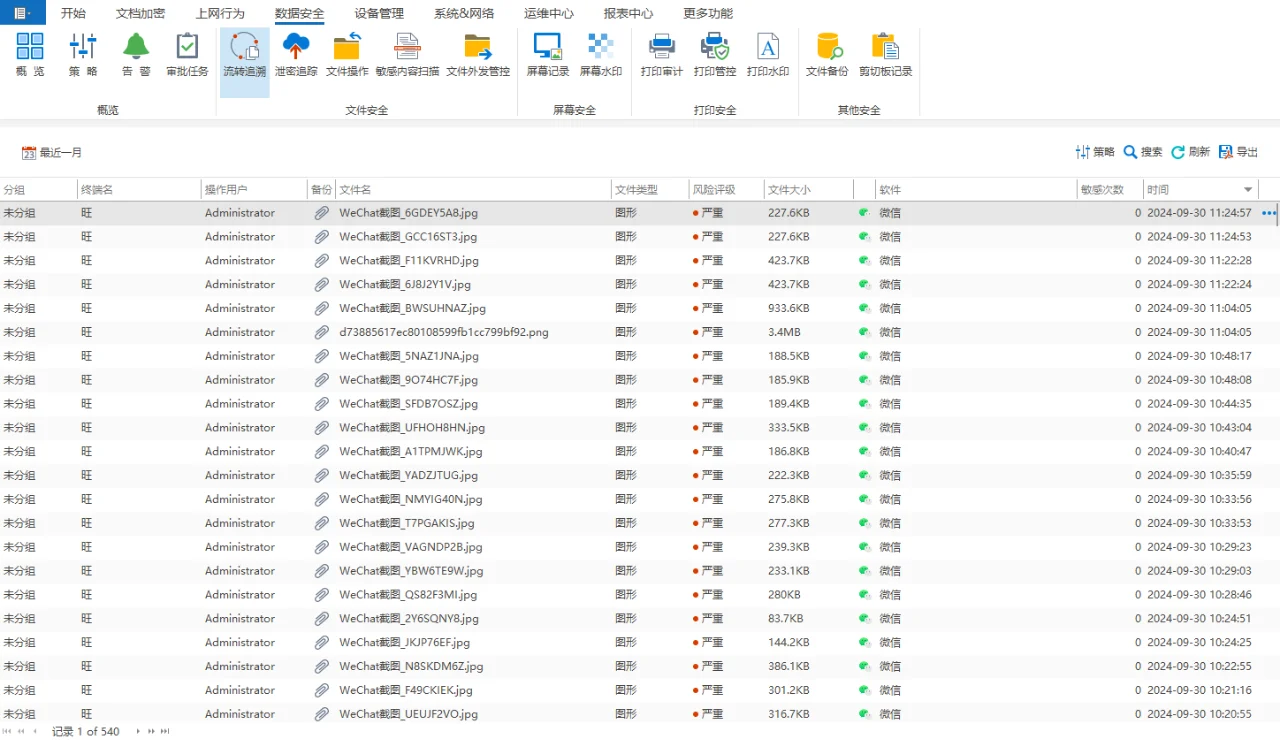
Task: Click the paperclip icon for d73885617ec80108599fb1cc799bf92.png
Action: [321, 332]
